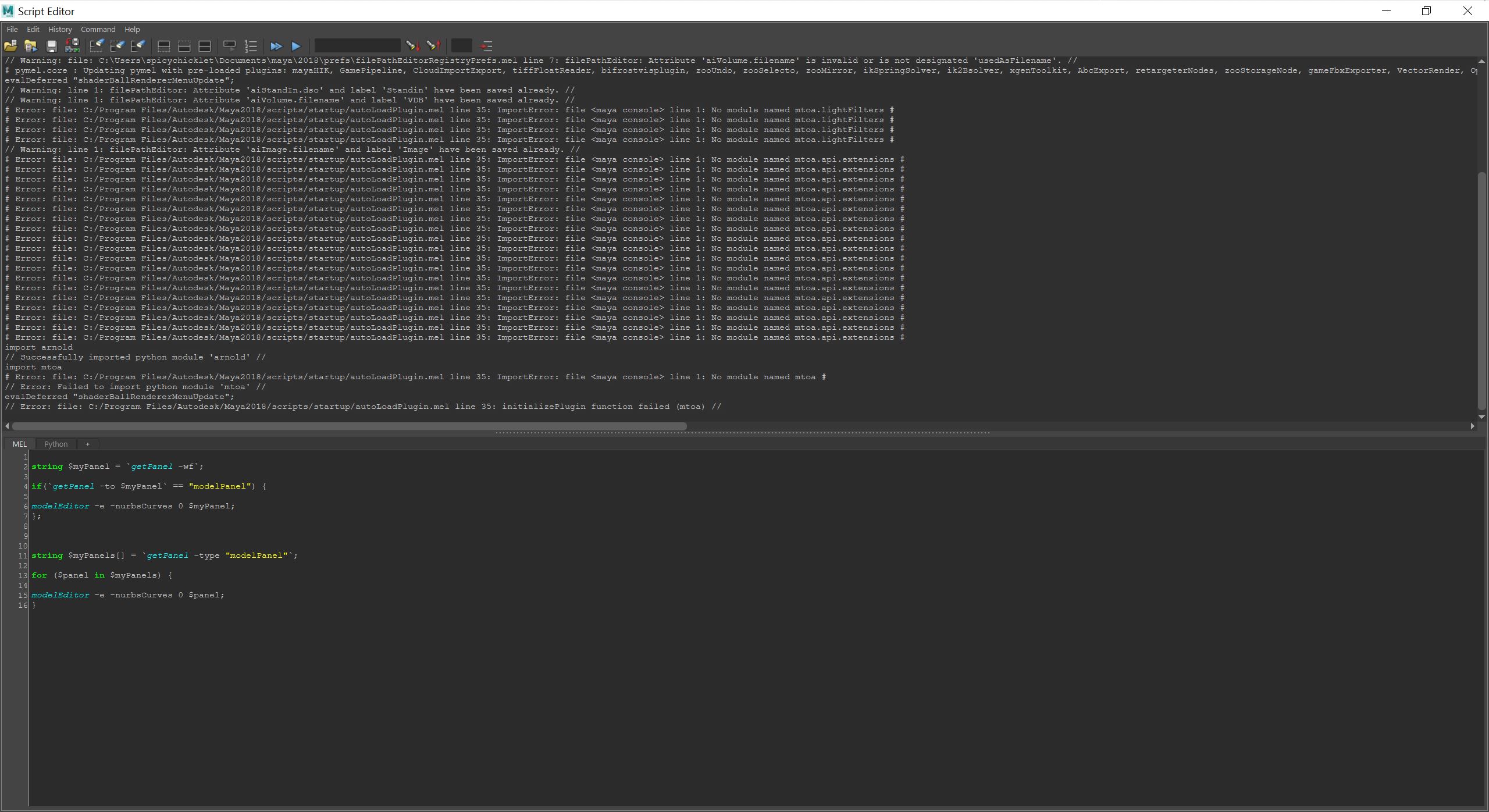Save the script to the shelf
The width and height of the screenshot is (1489, 812).
coord(73,46)
